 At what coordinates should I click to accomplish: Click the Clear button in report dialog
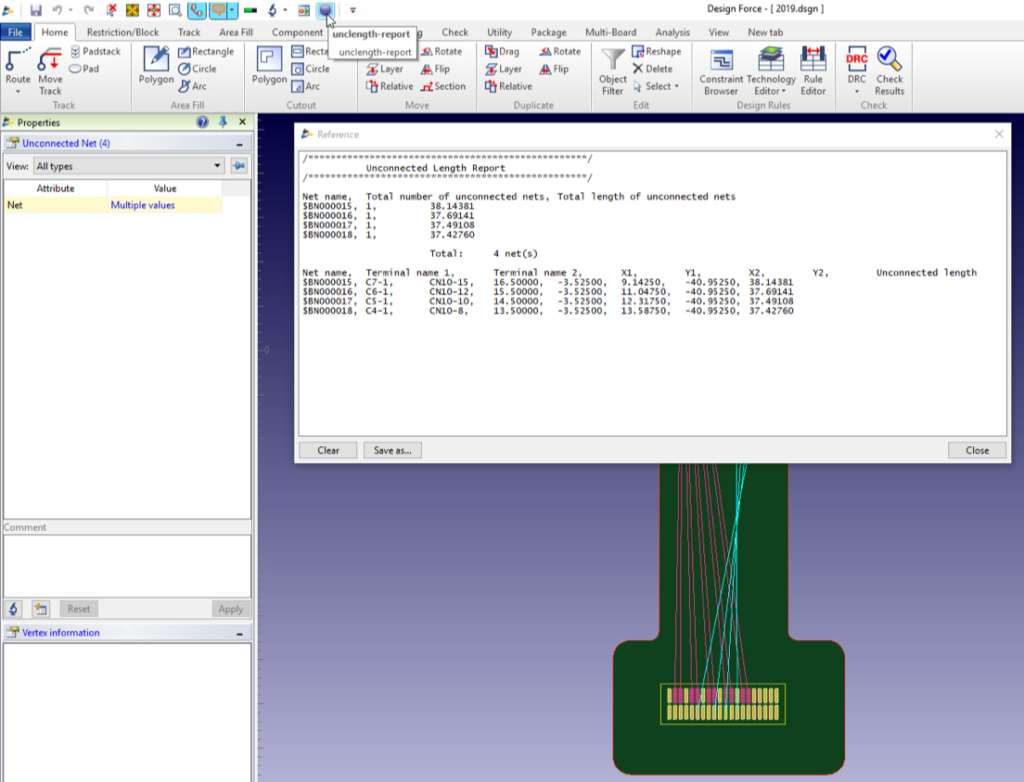pos(328,450)
